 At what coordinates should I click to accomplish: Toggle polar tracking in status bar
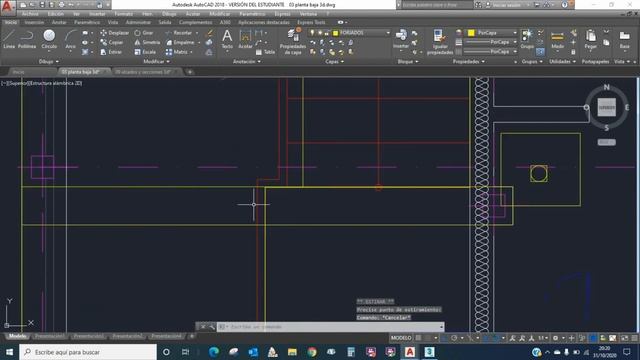point(454,338)
